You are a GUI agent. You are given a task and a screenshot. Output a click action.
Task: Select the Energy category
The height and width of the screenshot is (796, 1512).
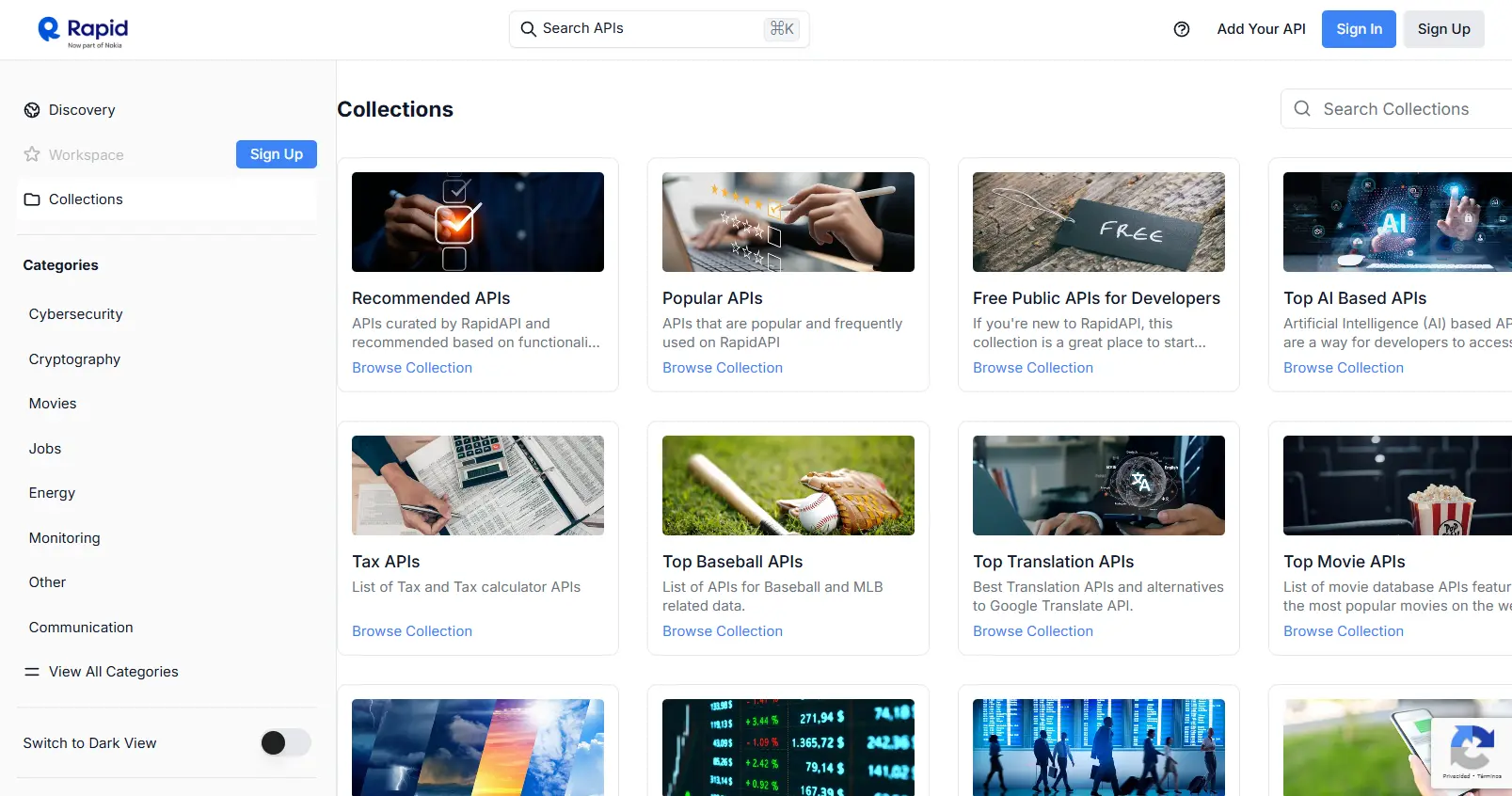[x=52, y=493]
